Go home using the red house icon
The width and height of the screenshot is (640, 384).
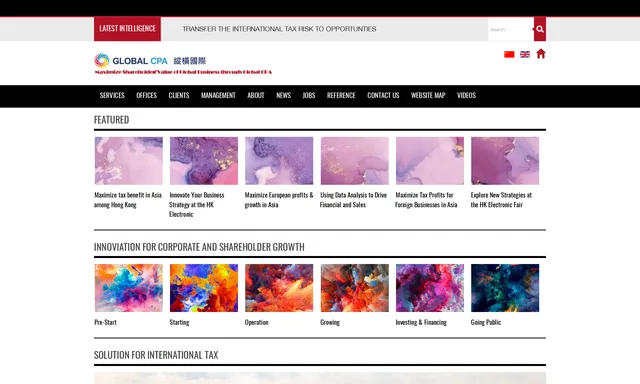(541, 54)
